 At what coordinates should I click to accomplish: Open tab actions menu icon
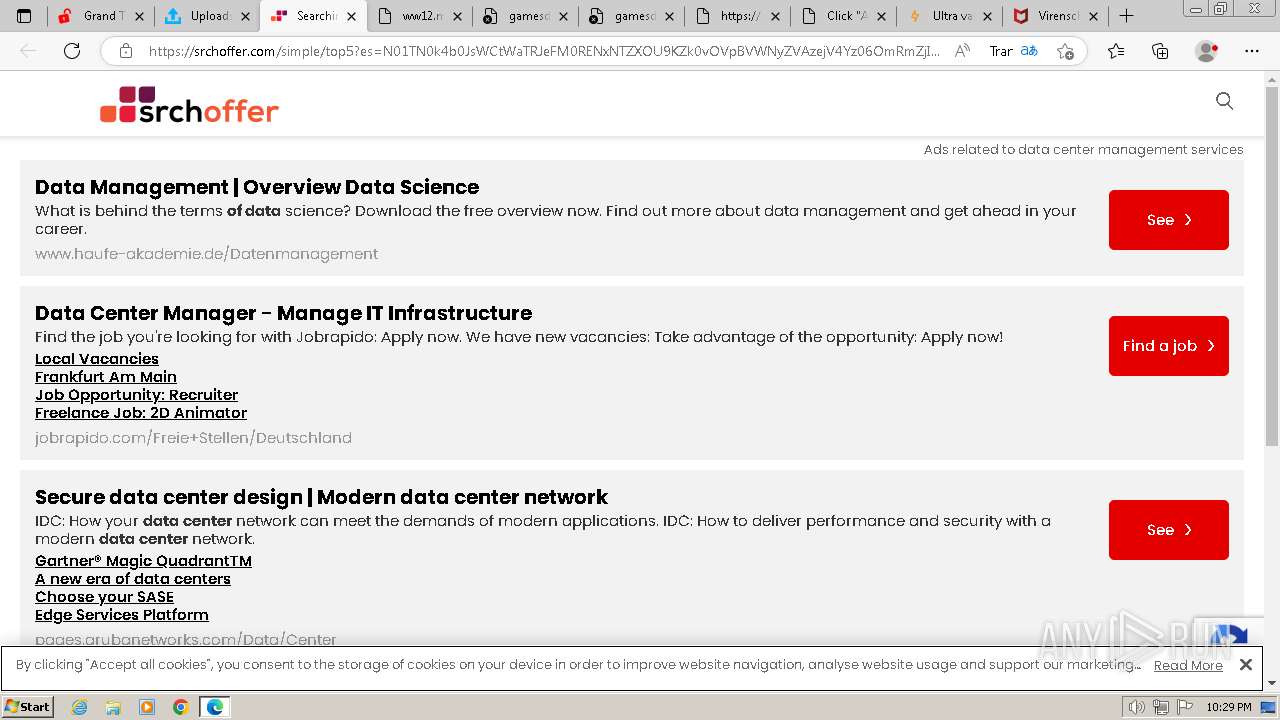tap(24, 16)
